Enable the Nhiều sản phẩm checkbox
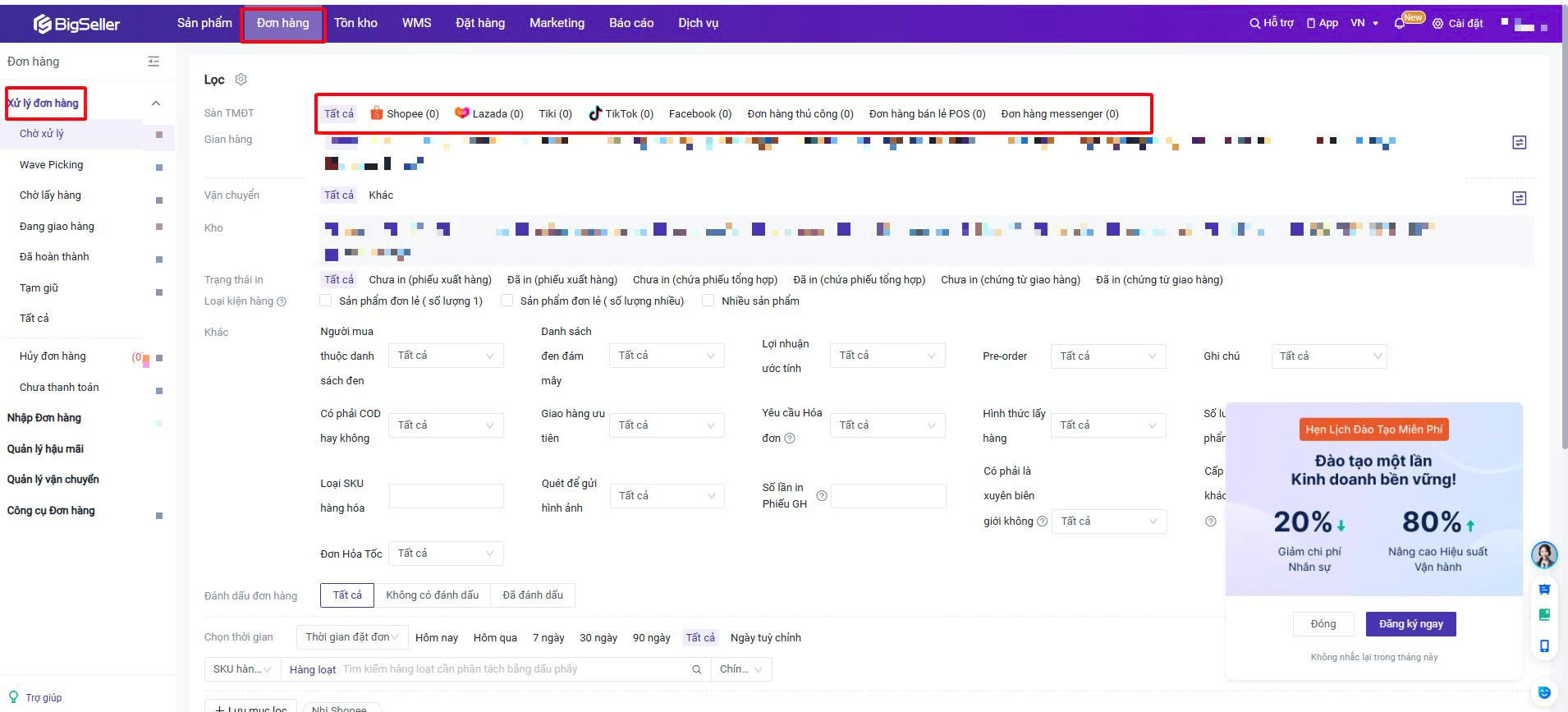Screen dimensions: 1568x712 (x=708, y=301)
